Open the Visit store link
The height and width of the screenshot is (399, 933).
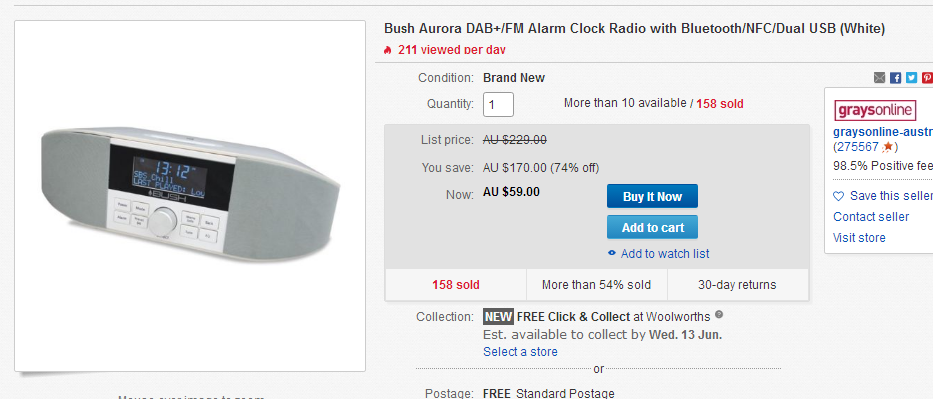click(859, 238)
